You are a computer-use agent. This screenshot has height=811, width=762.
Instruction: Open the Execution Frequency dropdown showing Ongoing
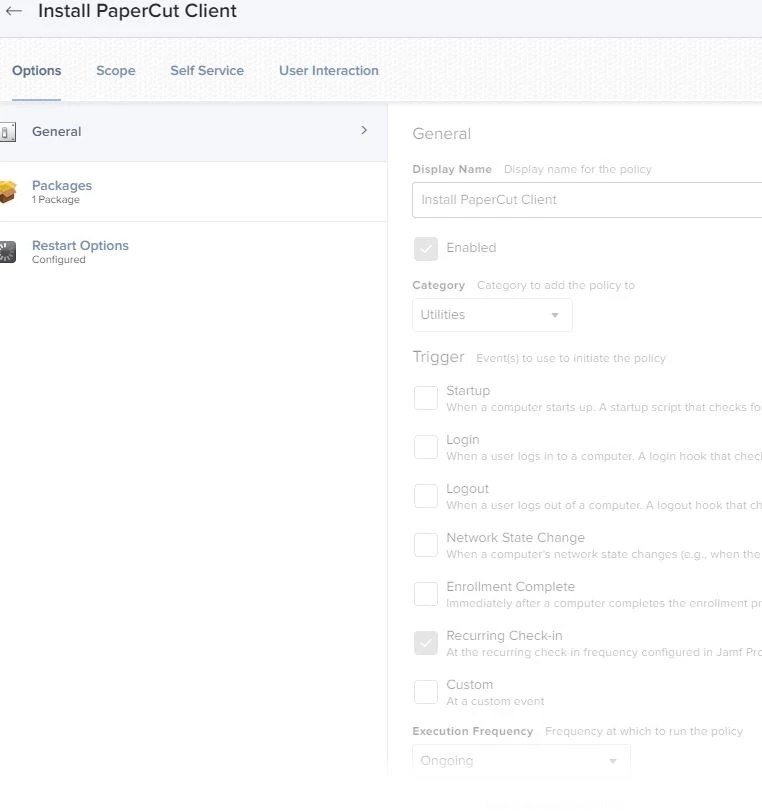point(521,760)
